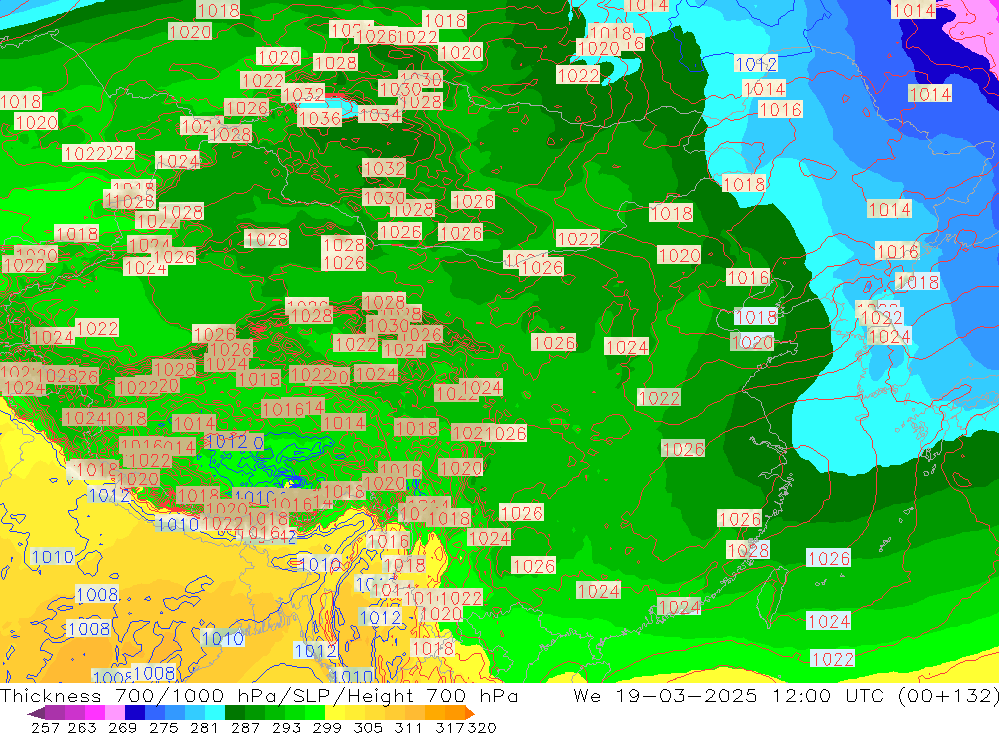Select the bright magenta legend swatch
This screenshot has height=733, width=1000.
(95, 713)
